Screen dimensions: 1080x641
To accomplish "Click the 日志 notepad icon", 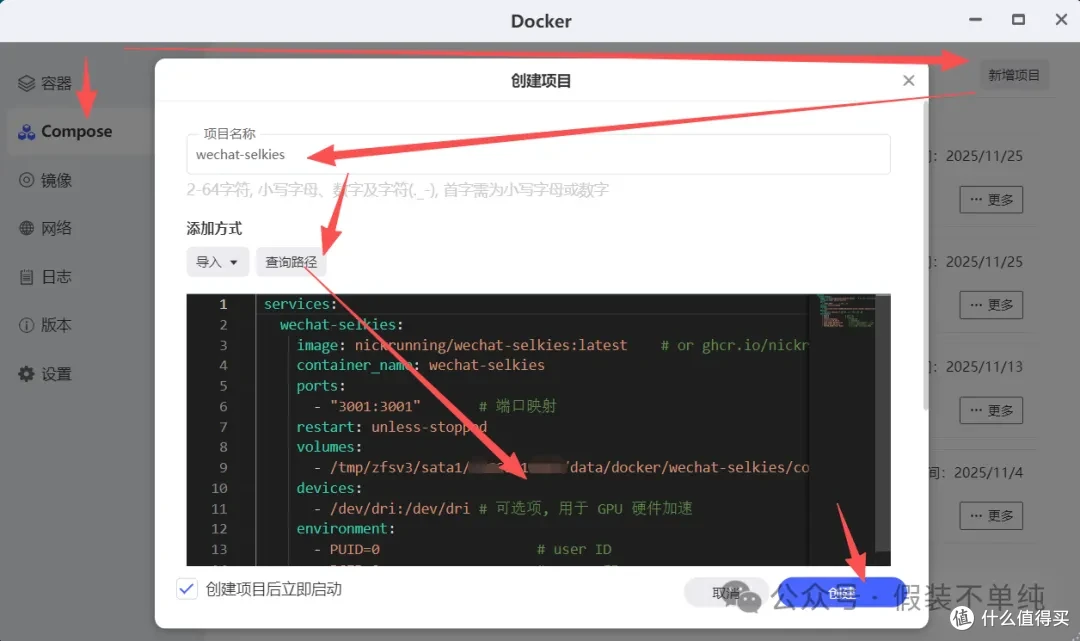I will pos(26,277).
